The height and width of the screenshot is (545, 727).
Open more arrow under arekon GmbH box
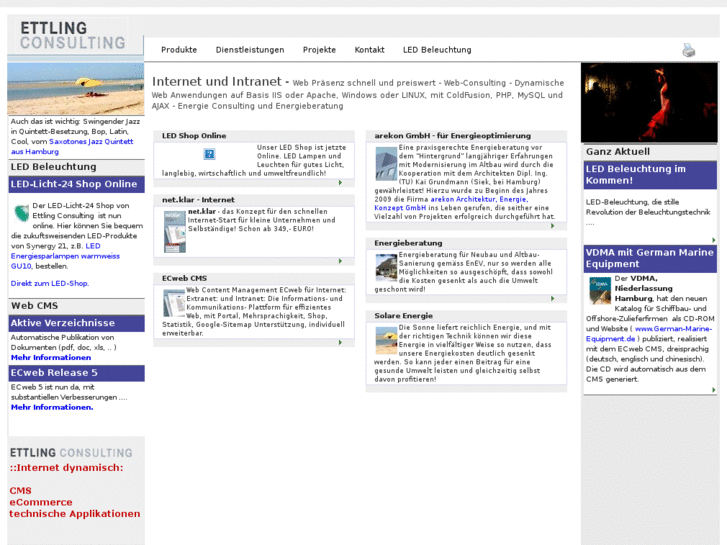[x=552, y=226]
